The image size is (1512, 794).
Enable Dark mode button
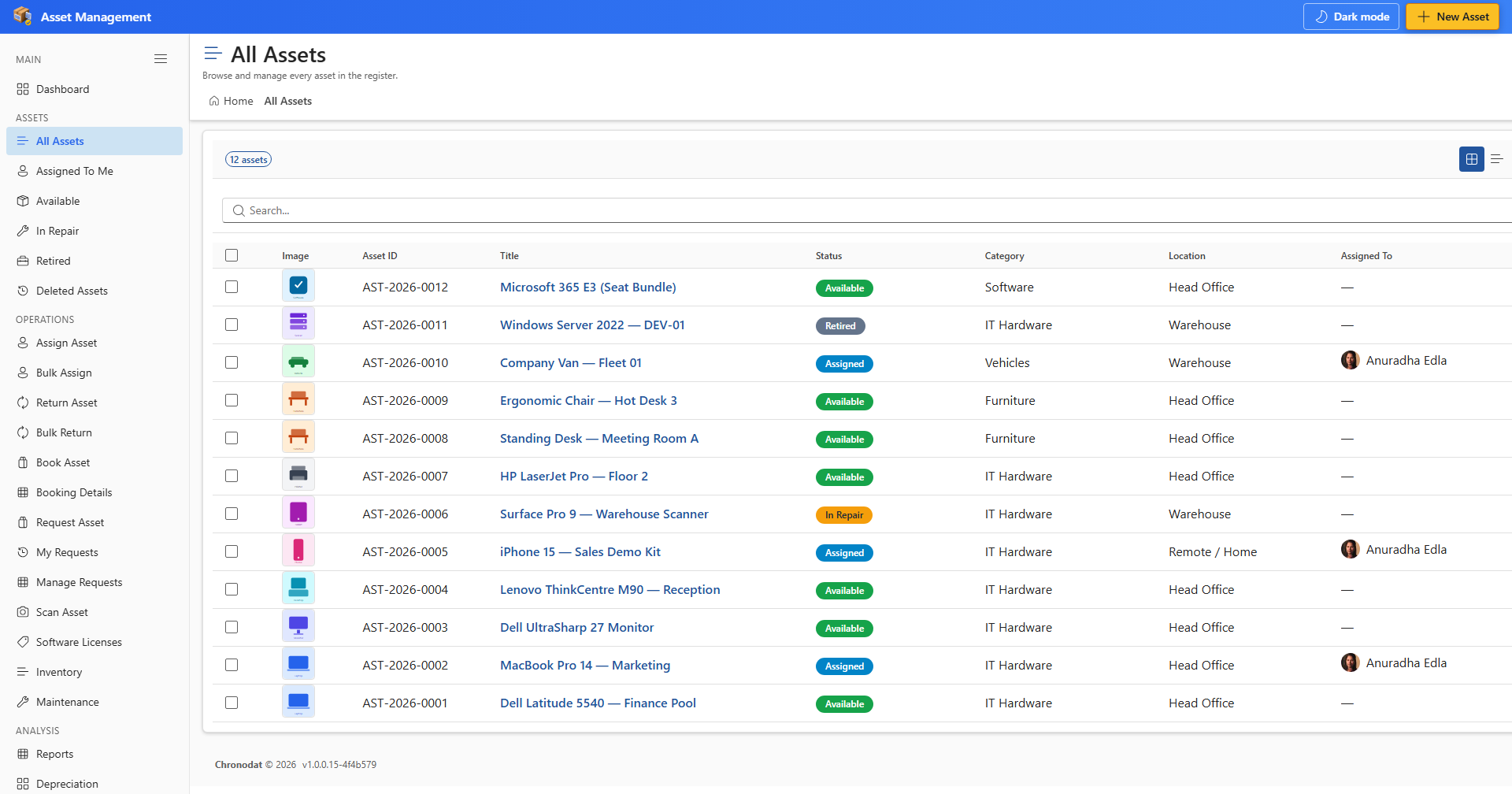1351,17
